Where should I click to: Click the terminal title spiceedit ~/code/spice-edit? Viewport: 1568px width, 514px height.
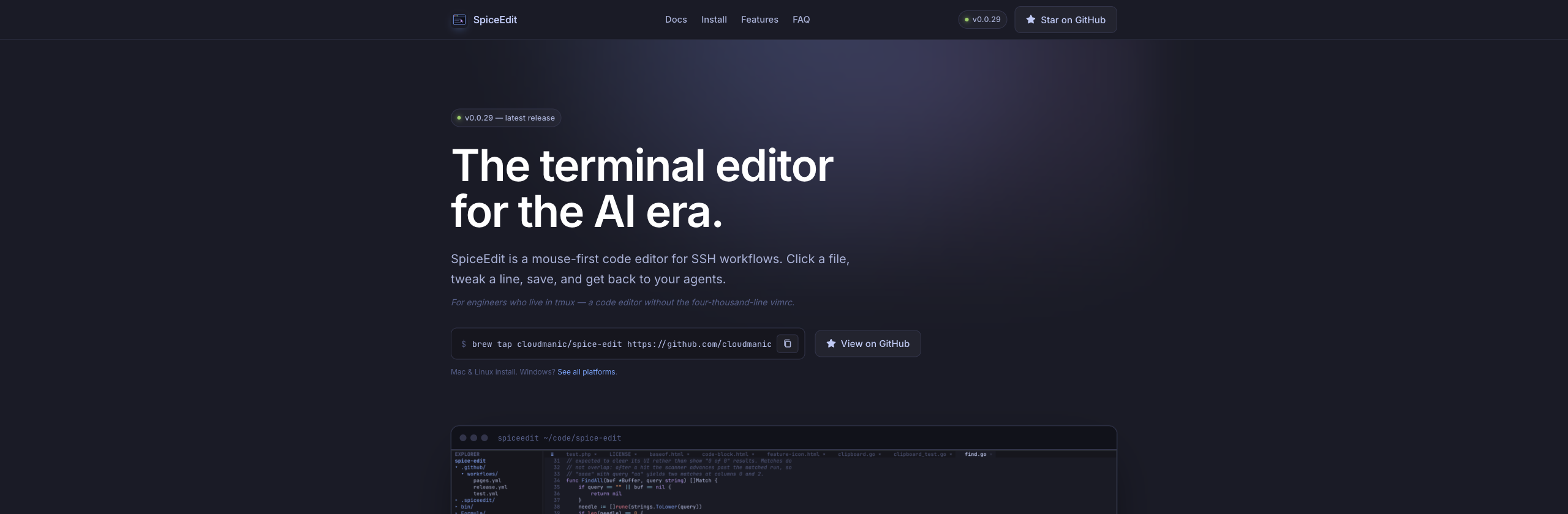pyautogui.click(x=559, y=438)
